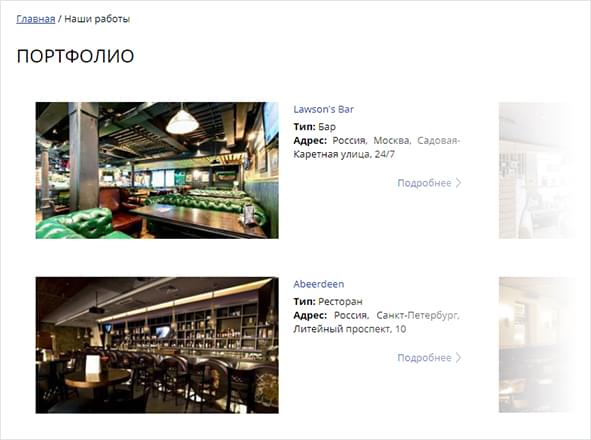Click the Наши работы breadcrumb text
The width and height of the screenshot is (591, 440).
click(x=97, y=19)
